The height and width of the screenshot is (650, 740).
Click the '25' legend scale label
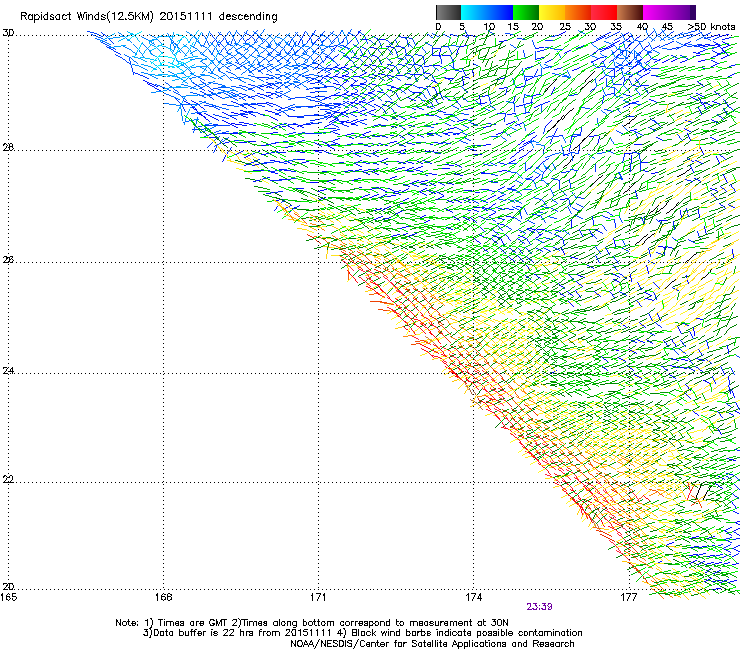565,26
